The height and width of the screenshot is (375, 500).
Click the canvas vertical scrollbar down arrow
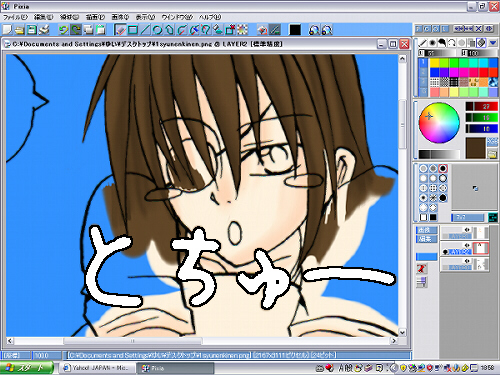(x=402, y=332)
